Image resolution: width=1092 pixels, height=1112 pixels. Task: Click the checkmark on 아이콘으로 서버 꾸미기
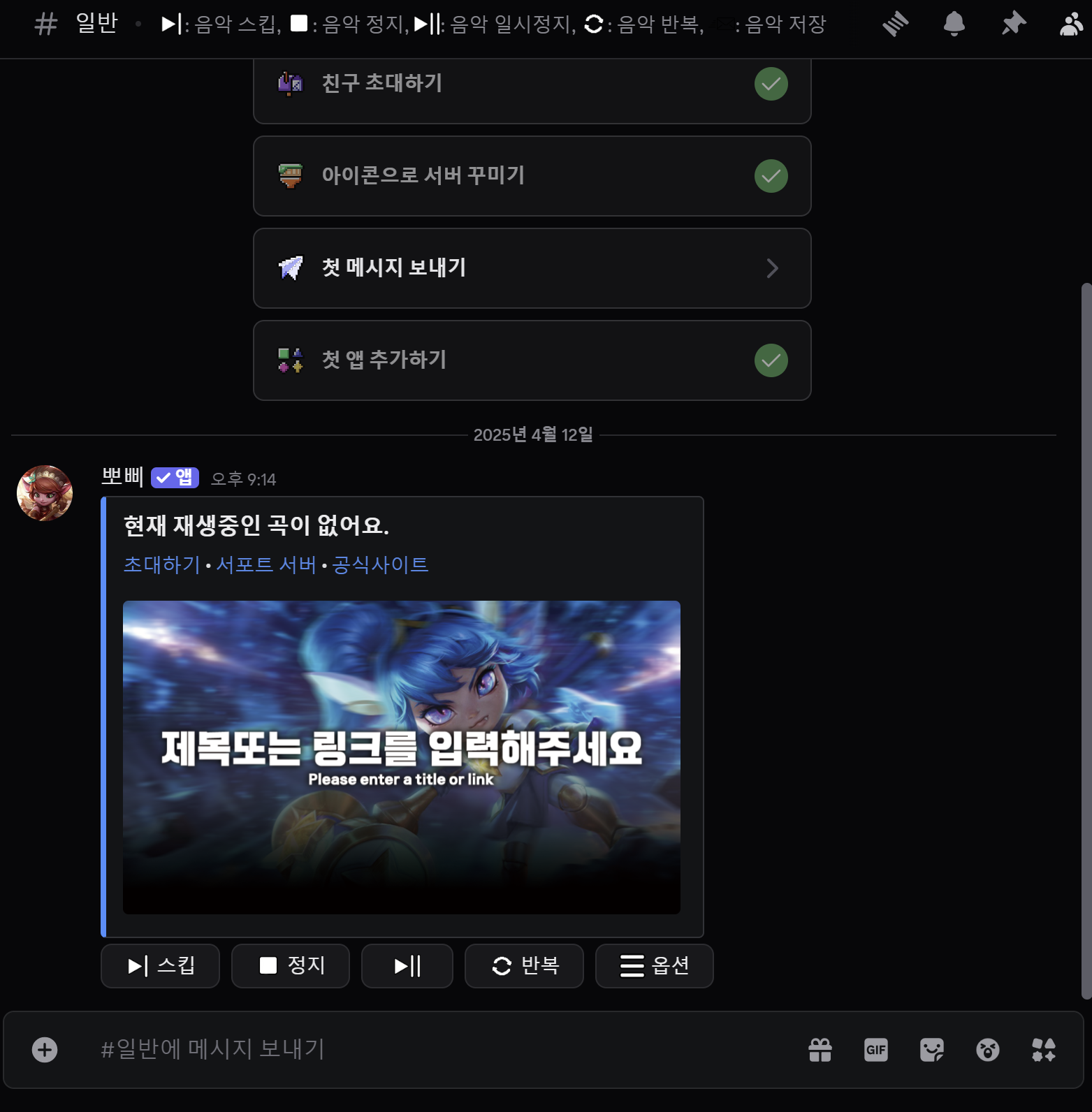pos(771,176)
